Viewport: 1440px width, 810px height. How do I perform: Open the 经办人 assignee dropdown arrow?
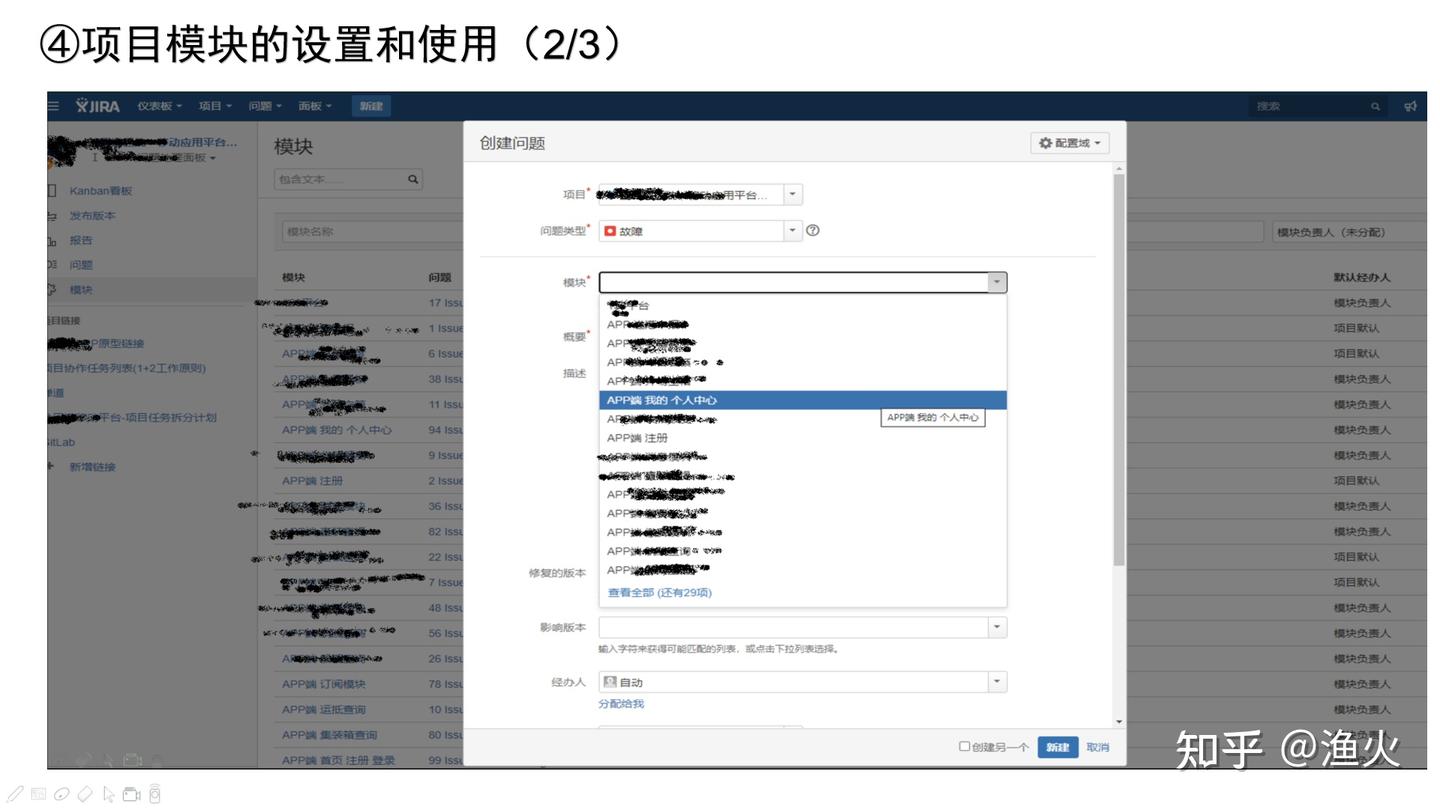tap(996, 682)
